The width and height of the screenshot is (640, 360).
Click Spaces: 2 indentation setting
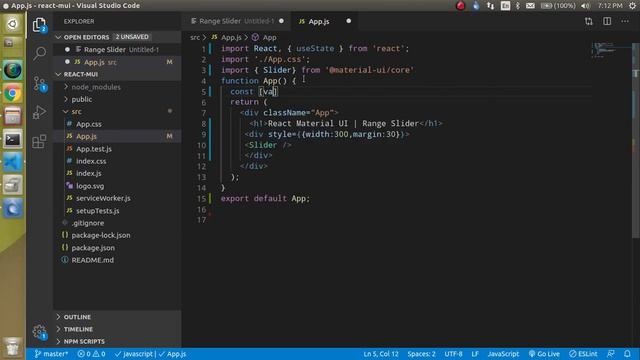tap(421, 354)
